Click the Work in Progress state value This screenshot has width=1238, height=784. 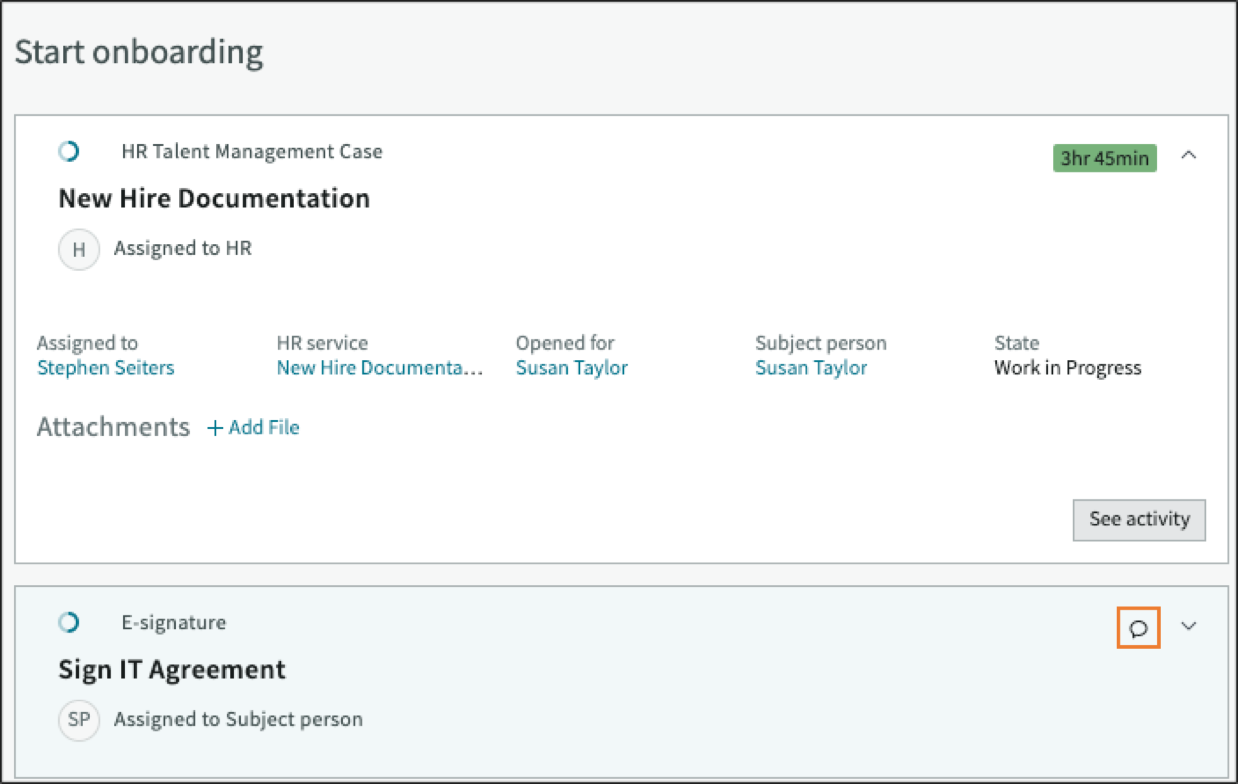pos(1068,368)
